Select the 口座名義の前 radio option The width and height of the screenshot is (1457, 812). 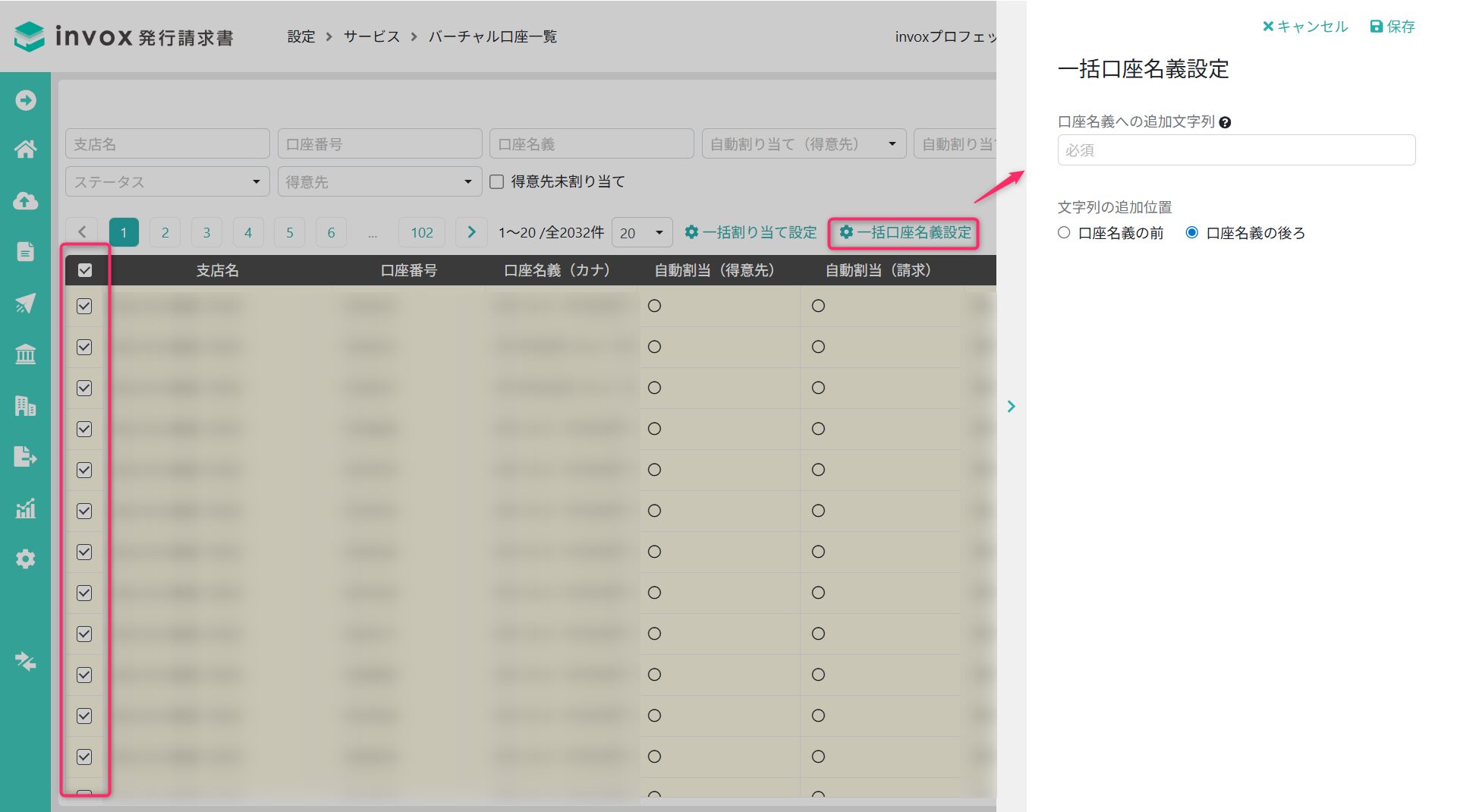(x=1064, y=233)
